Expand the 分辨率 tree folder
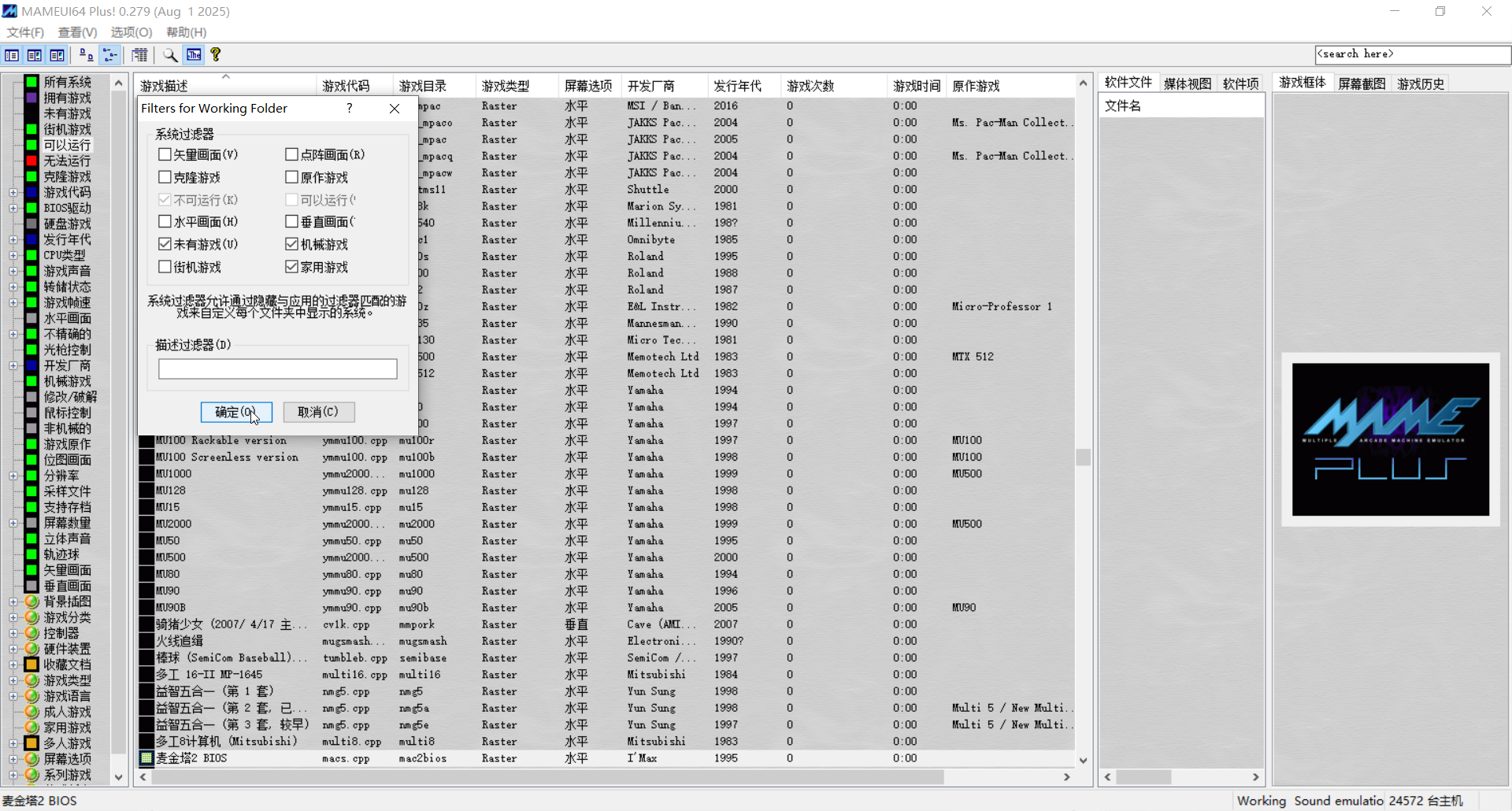This screenshot has width=1512, height=811. click(13, 476)
